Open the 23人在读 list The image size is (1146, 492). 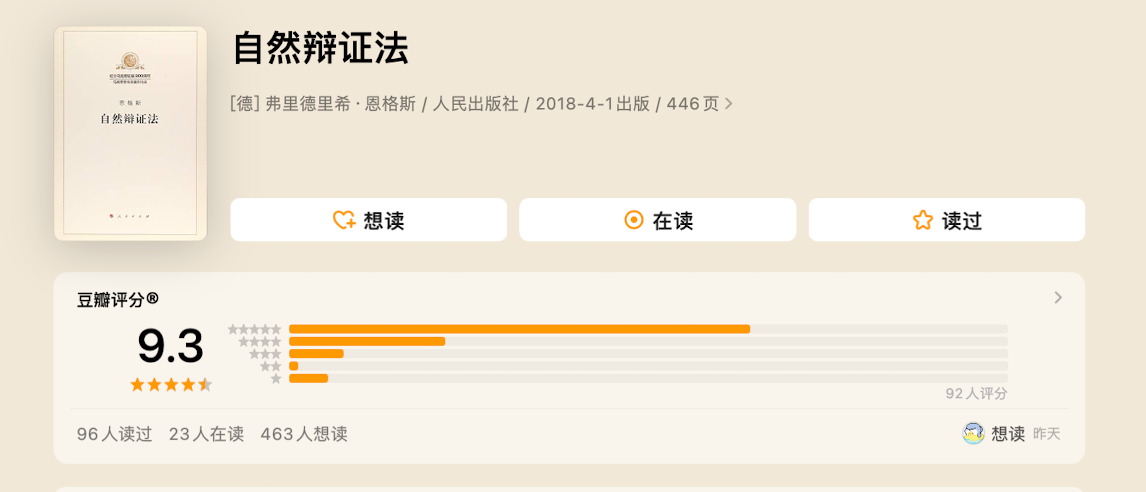click(x=206, y=434)
